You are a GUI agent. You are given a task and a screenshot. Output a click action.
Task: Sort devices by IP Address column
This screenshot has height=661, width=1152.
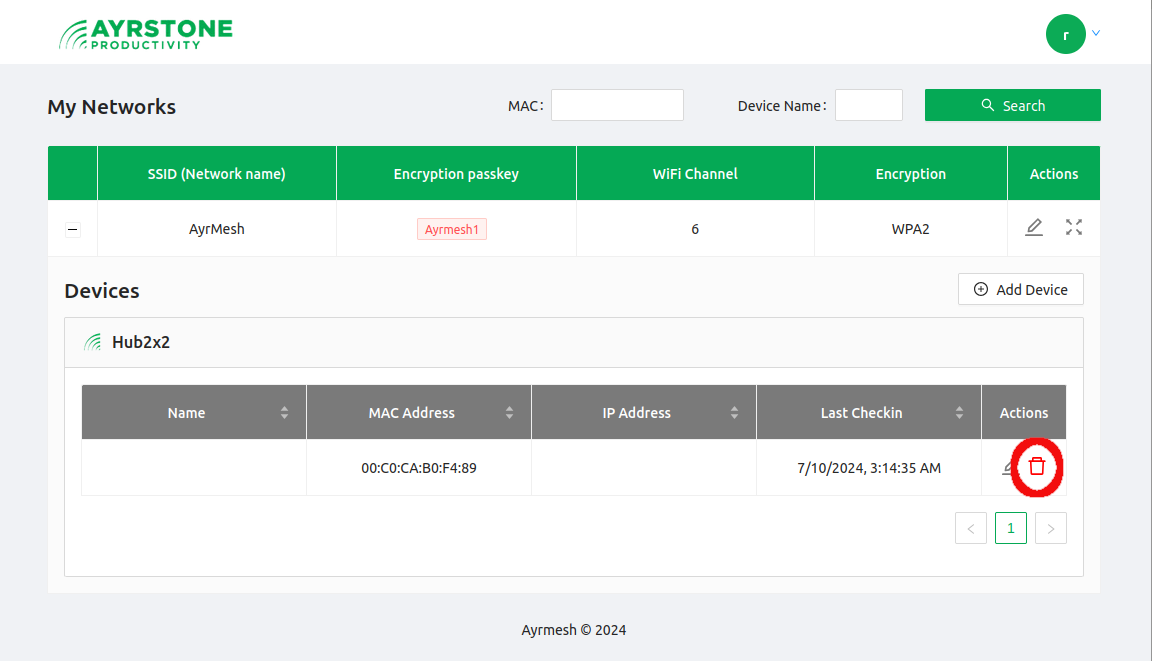coord(734,413)
